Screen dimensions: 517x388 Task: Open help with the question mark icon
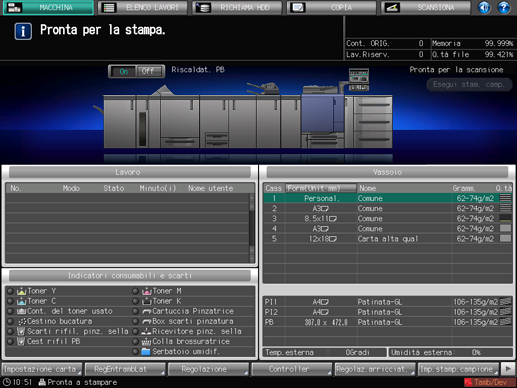(x=504, y=7)
